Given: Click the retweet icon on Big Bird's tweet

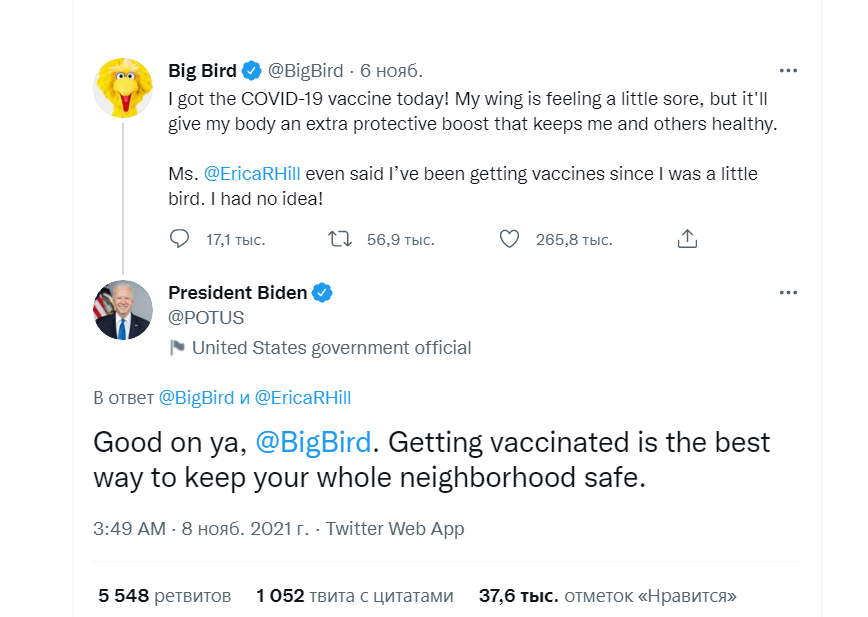Looking at the screenshot, I should coord(340,239).
